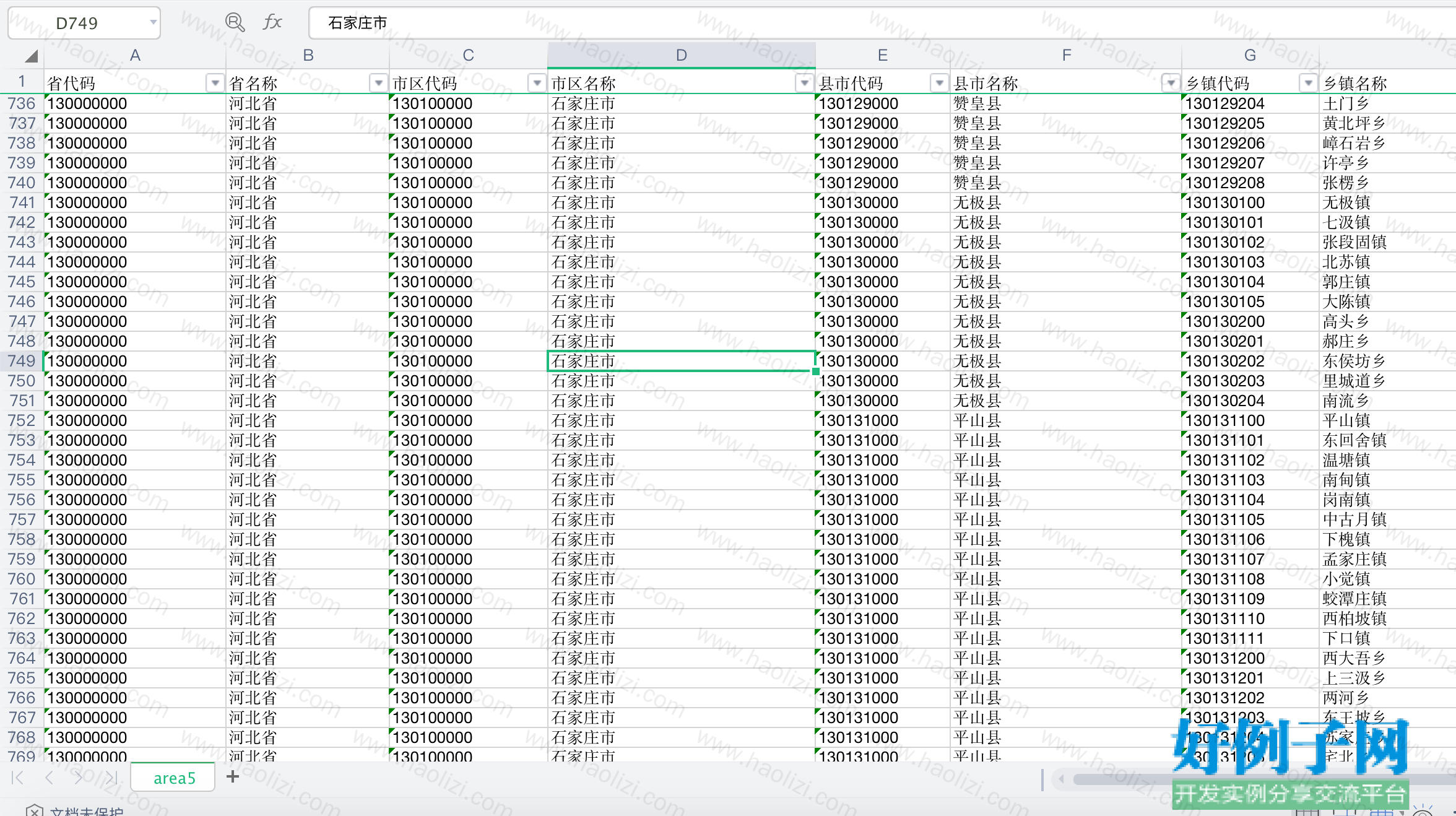This screenshot has height=816, width=1456.
Task: Click the select-all corner triangle
Action: tap(32, 56)
